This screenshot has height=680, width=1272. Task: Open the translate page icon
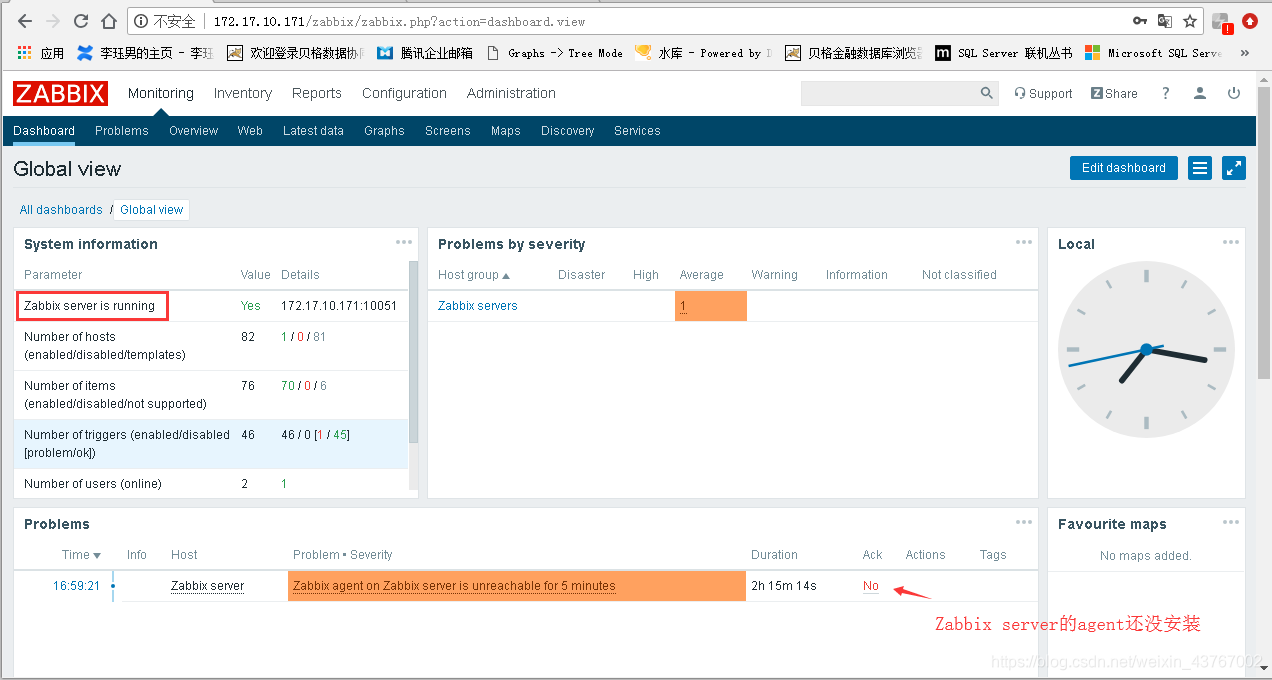tap(1165, 21)
